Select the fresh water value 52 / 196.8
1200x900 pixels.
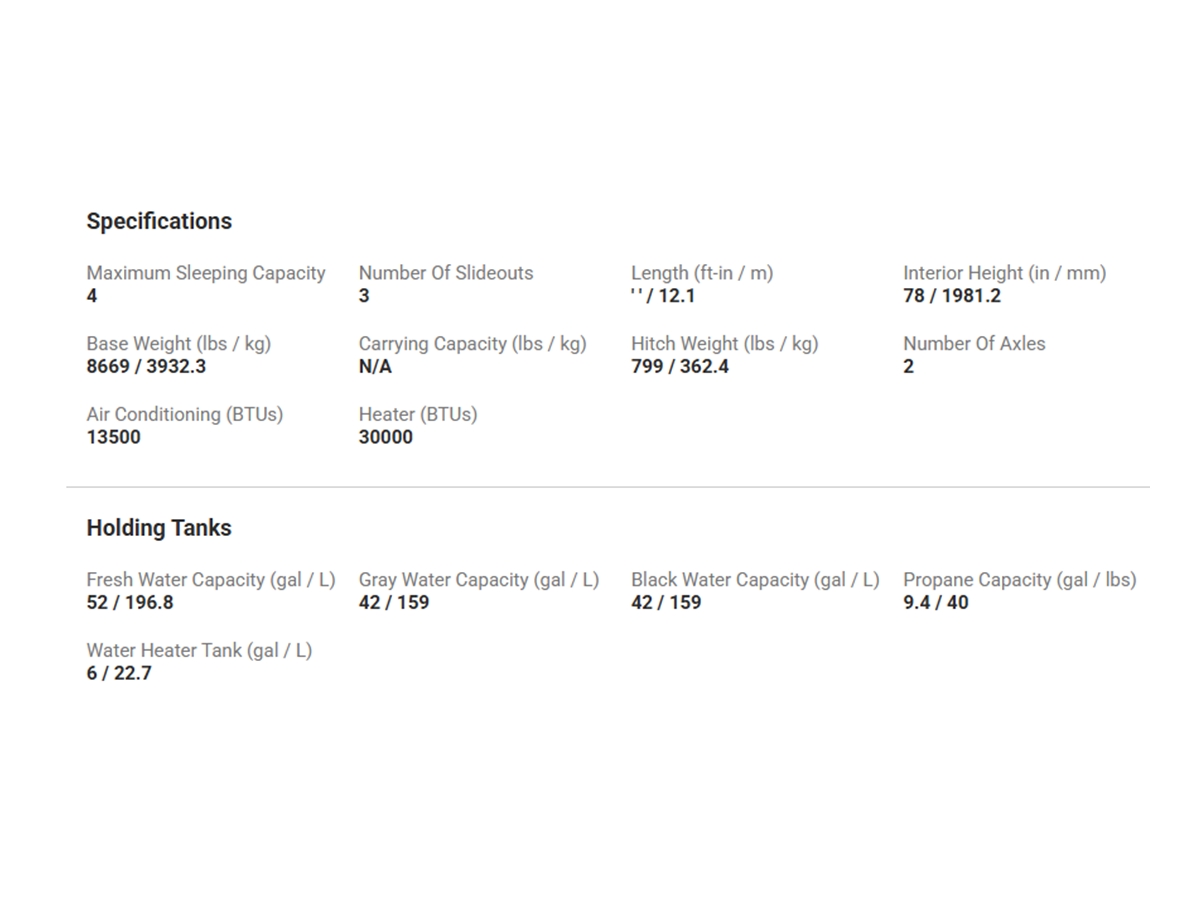(x=130, y=603)
